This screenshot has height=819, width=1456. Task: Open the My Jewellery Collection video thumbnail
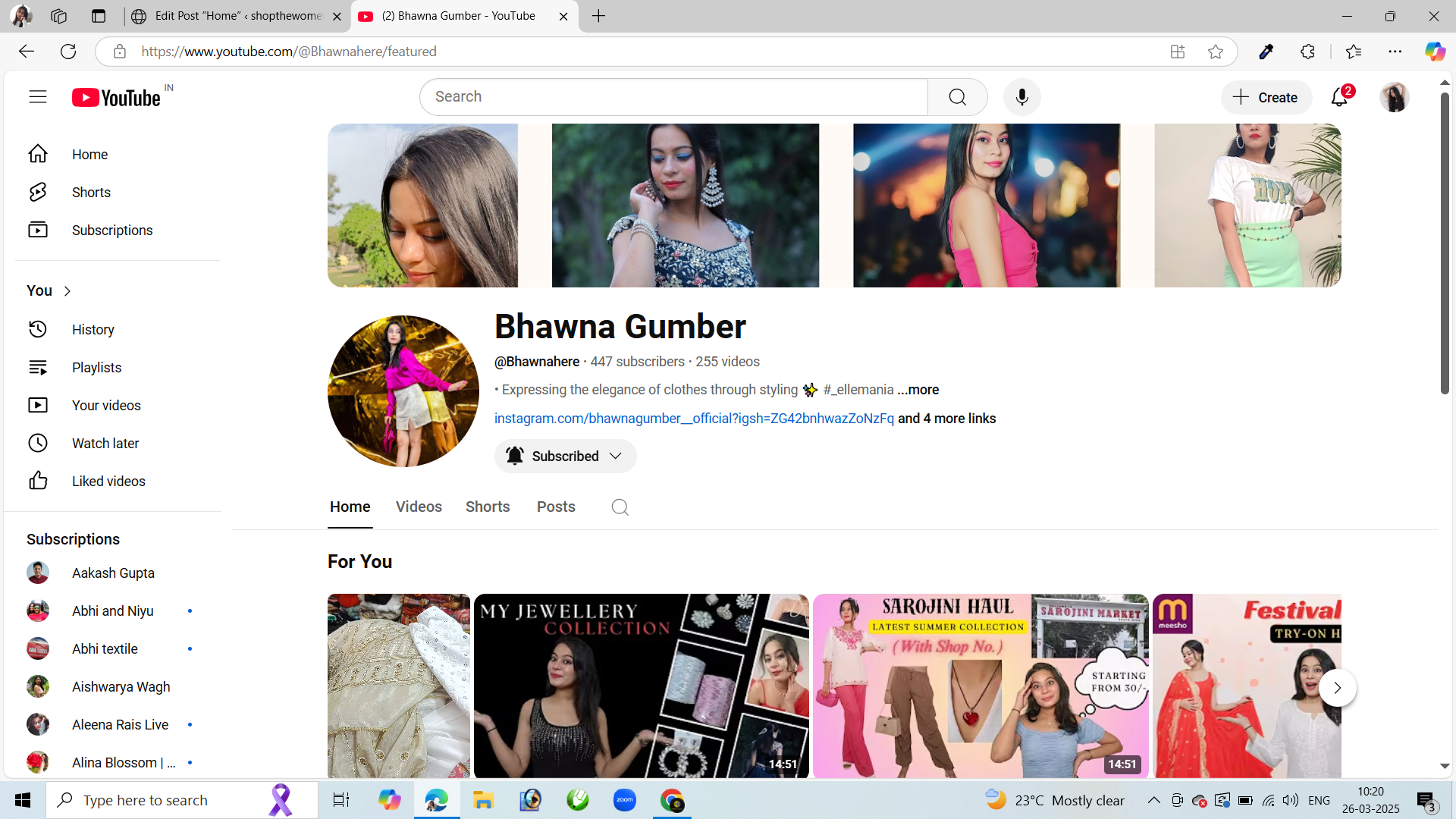641,686
